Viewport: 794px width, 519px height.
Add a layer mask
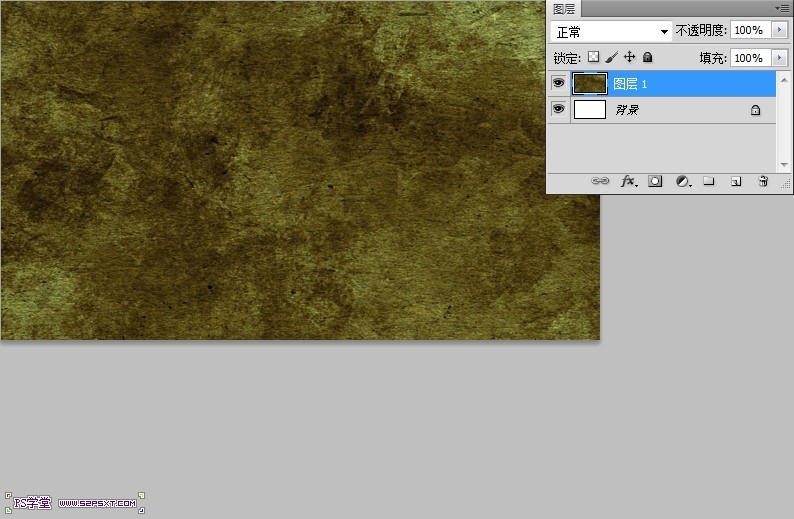(655, 181)
